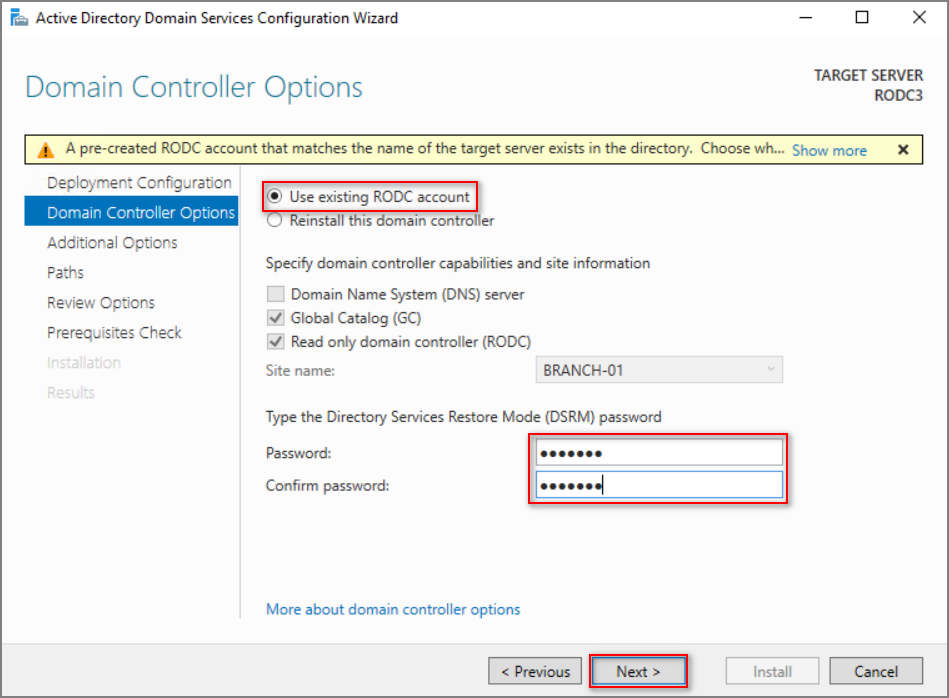Viewport: 949px width, 698px height.
Task: Select Domain Controller Options step
Action: pos(131,212)
